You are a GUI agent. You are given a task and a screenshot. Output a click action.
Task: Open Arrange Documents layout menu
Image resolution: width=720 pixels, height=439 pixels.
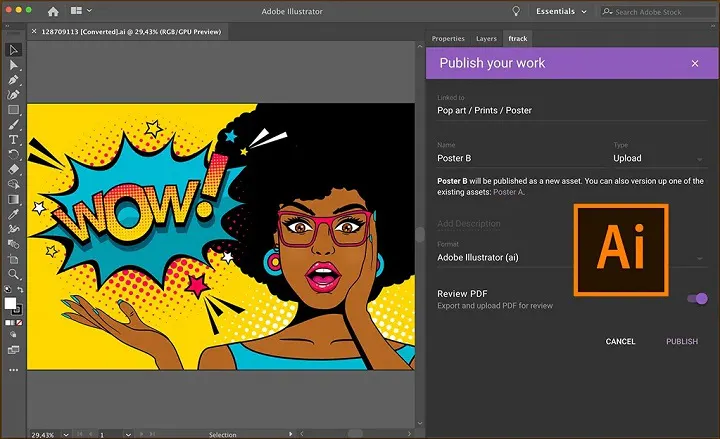tap(81, 11)
